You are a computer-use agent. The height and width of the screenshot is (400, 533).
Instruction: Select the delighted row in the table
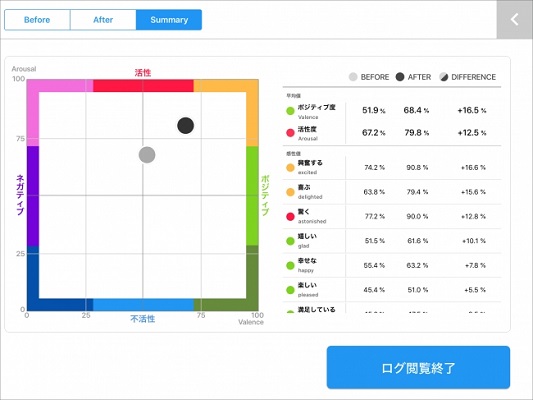point(392,192)
